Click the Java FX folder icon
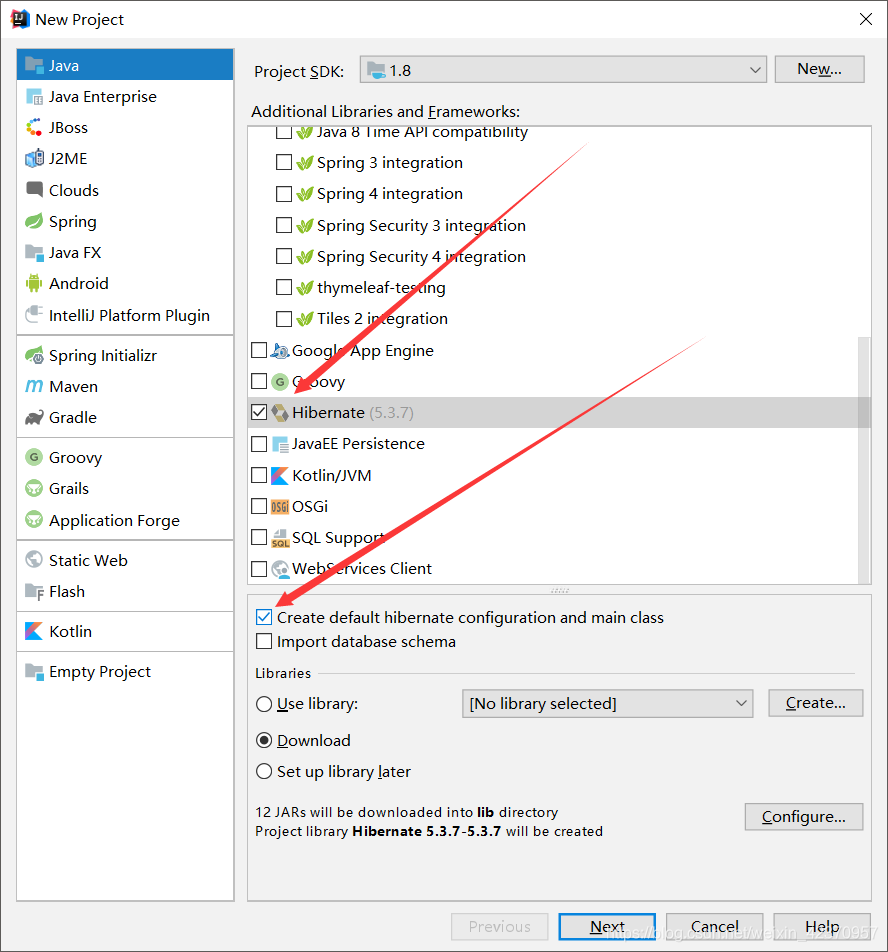This screenshot has width=888, height=952. 34,252
